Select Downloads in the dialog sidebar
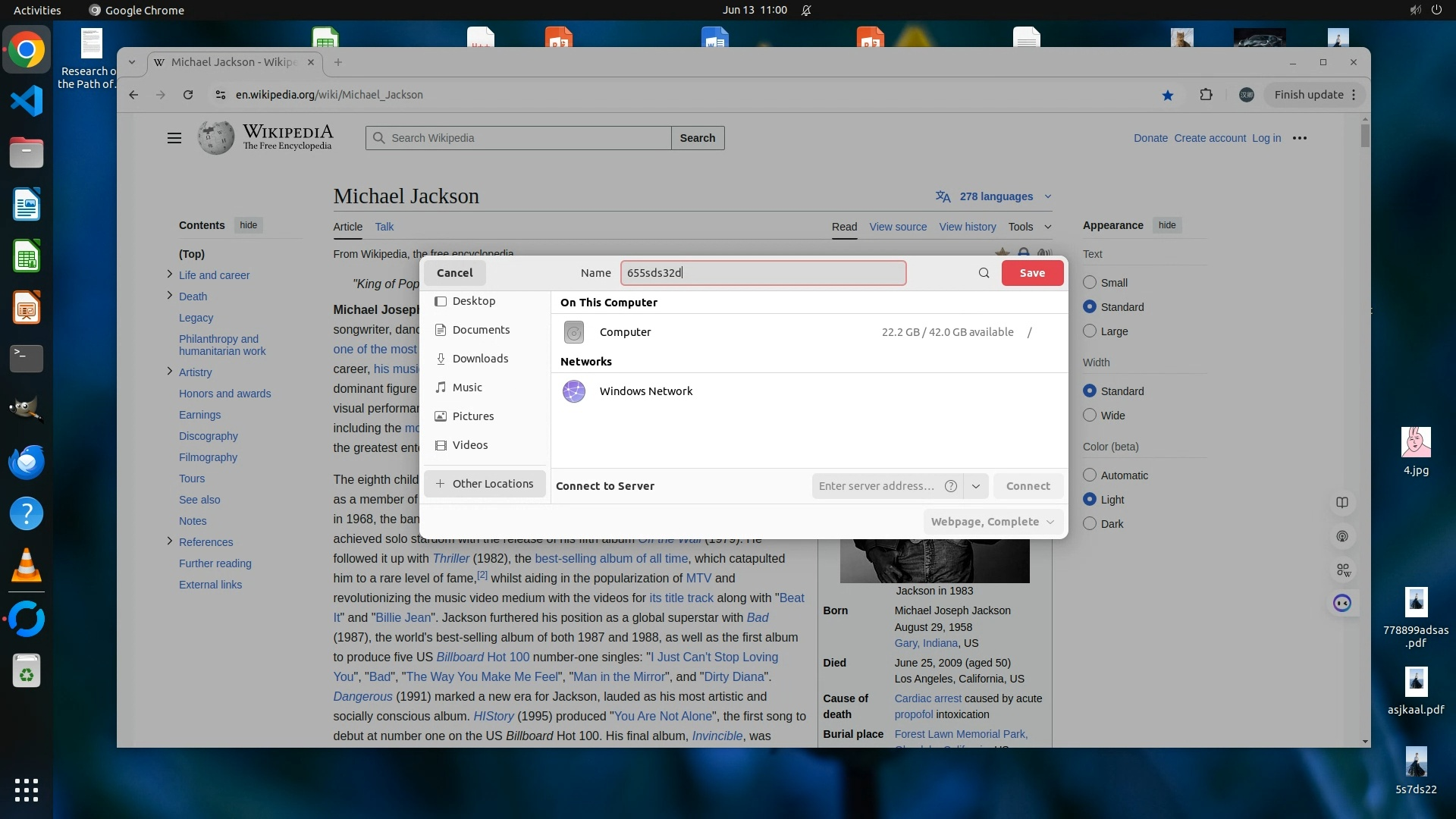This screenshot has width=1456, height=819. pyautogui.click(x=480, y=359)
